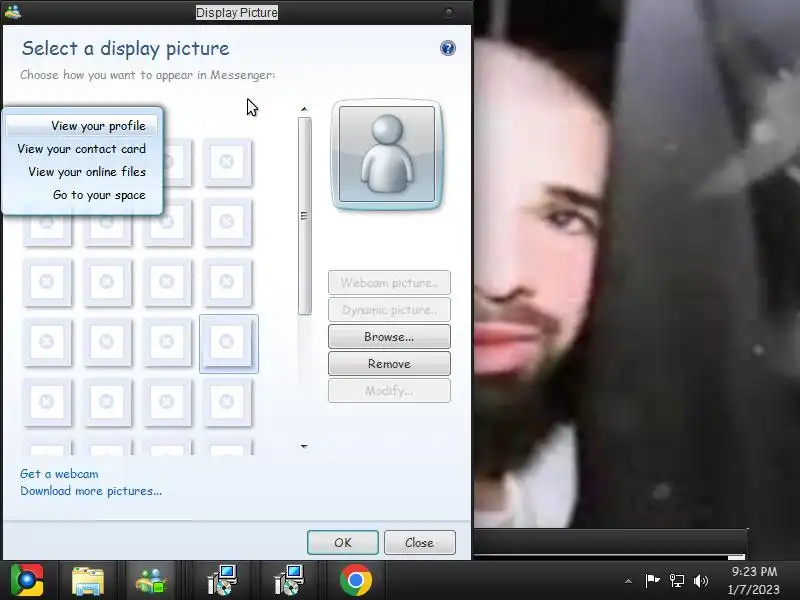Image resolution: width=800 pixels, height=600 pixels.
Task: Click the scroll-down arrow of picture list
Action: click(x=305, y=446)
